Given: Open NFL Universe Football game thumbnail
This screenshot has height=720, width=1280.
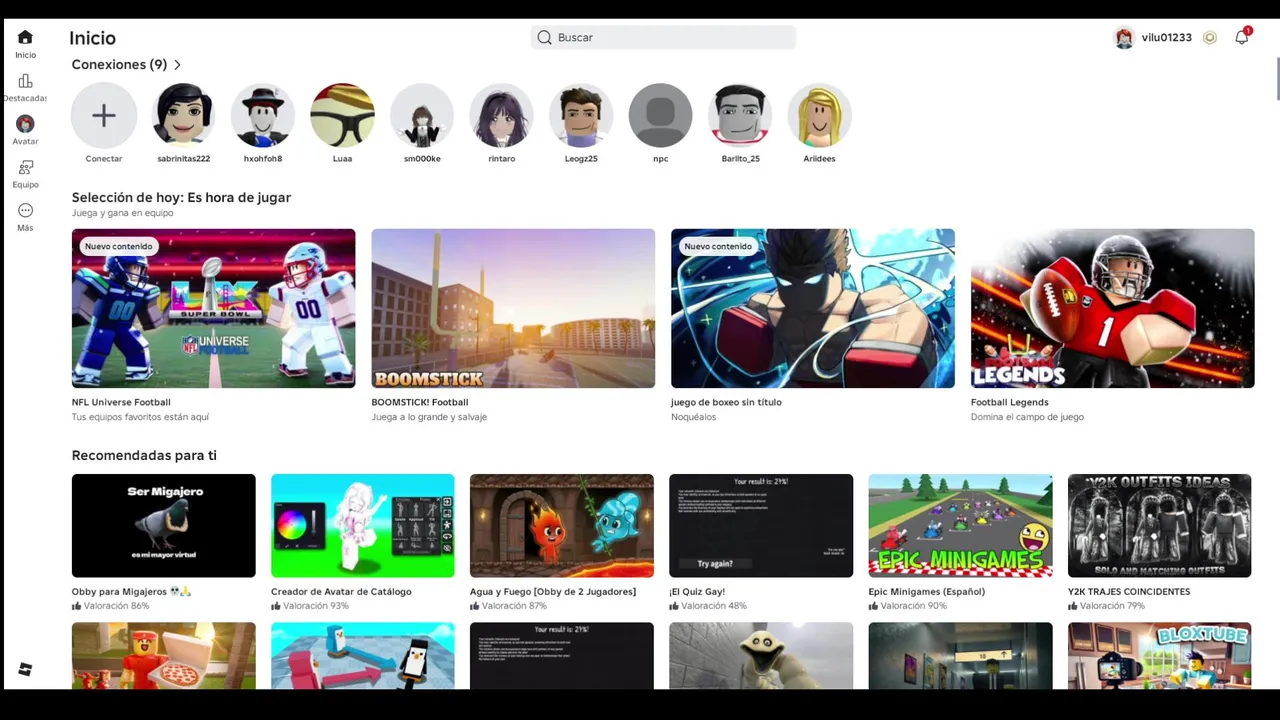Looking at the screenshot, I should click(213, 308).
